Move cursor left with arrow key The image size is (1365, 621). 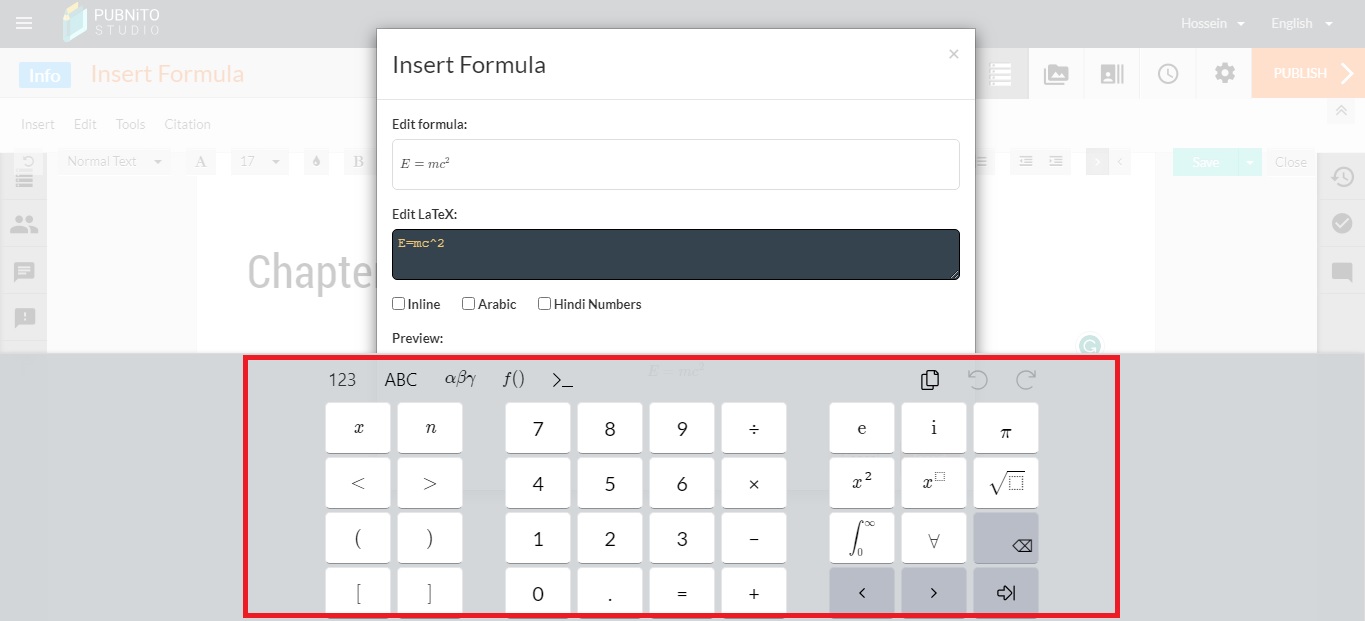862,593
